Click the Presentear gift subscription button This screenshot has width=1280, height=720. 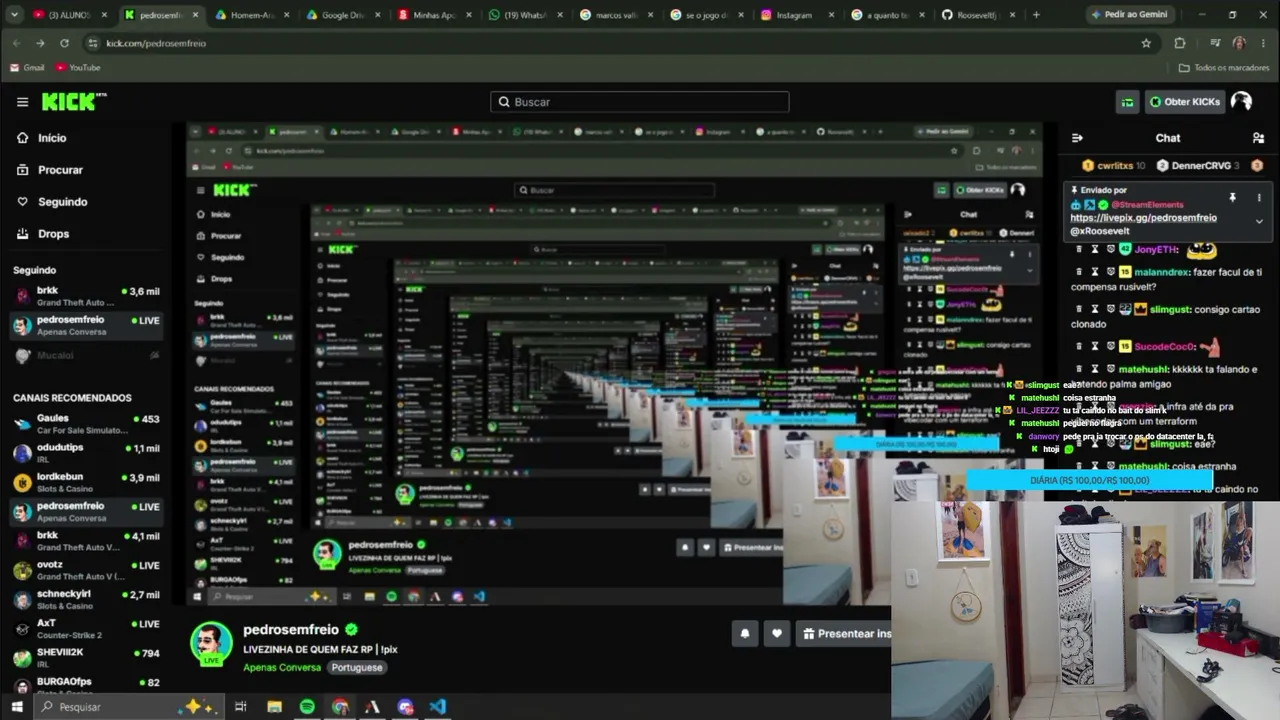[x=846, y=633]
